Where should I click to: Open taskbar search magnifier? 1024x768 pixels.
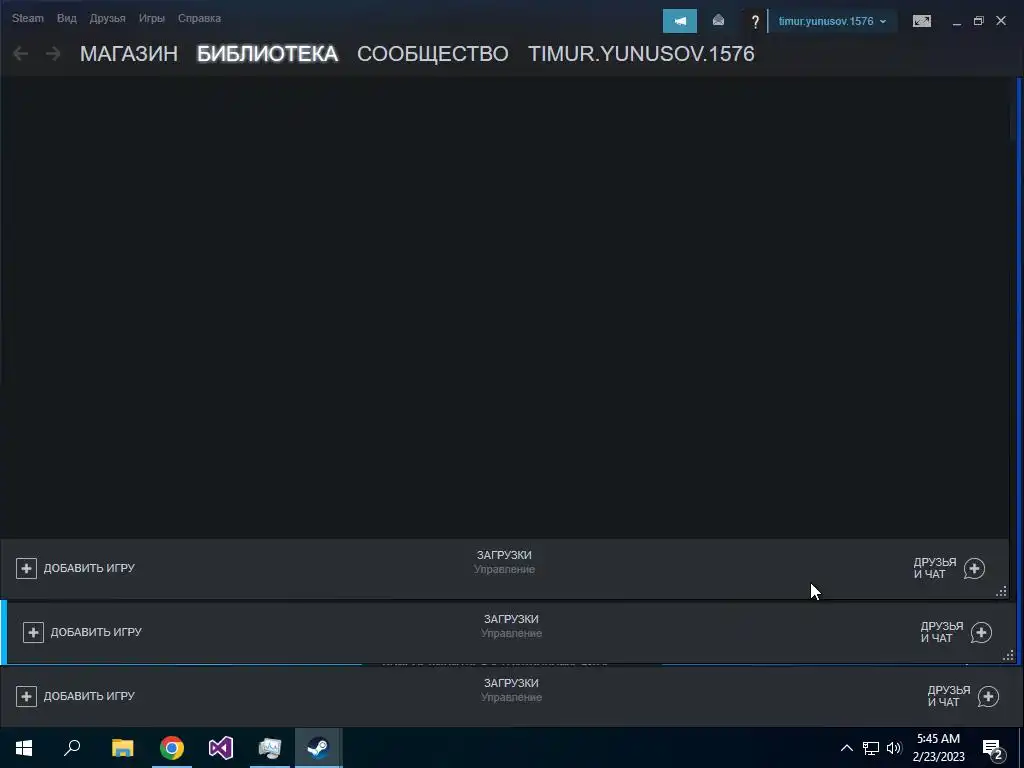point(72,748)
